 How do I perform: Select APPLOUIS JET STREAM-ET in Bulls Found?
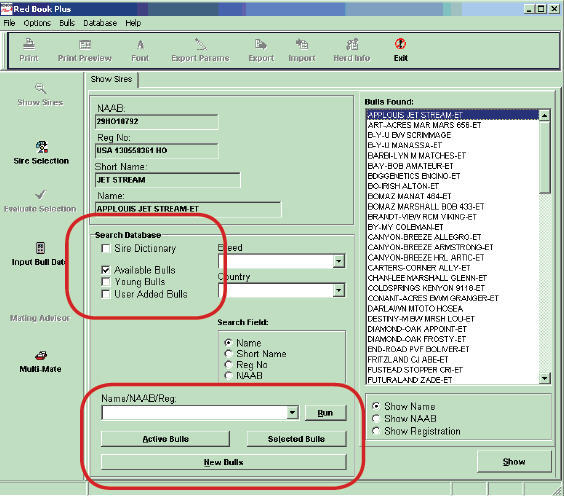pos(452,115)
